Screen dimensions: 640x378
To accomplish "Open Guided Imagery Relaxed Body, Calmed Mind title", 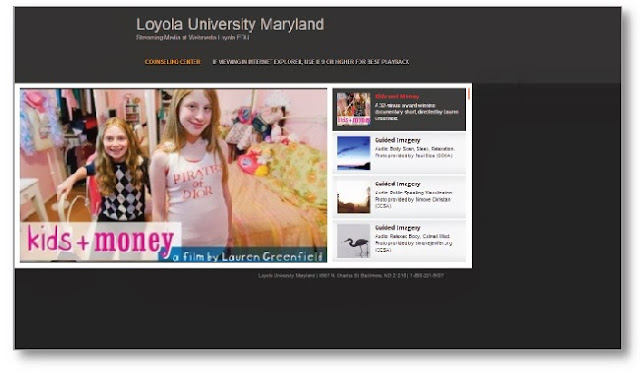I will click(x=398, y=228).
